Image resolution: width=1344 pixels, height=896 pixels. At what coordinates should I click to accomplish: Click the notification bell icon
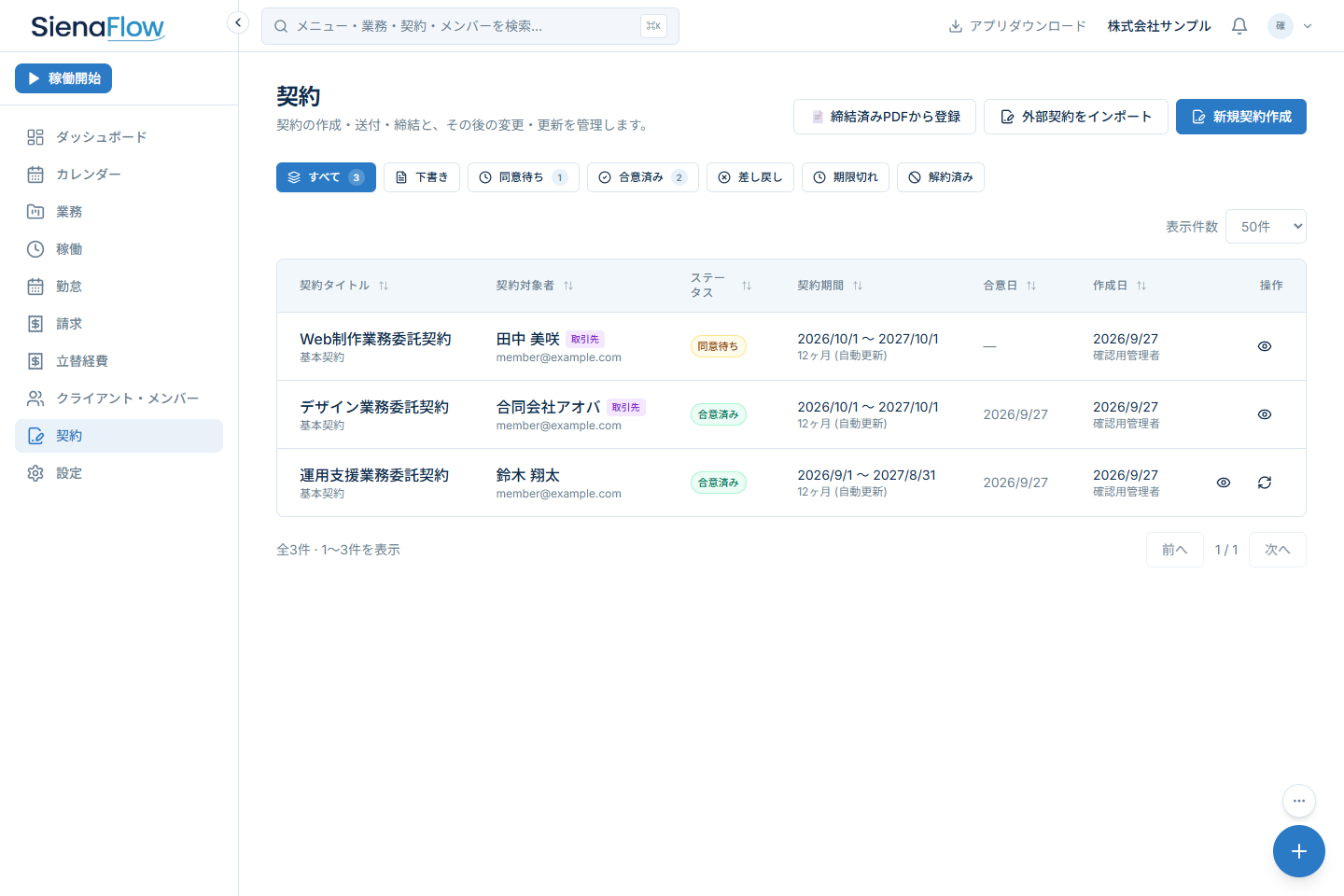[x=1239, y=26]
